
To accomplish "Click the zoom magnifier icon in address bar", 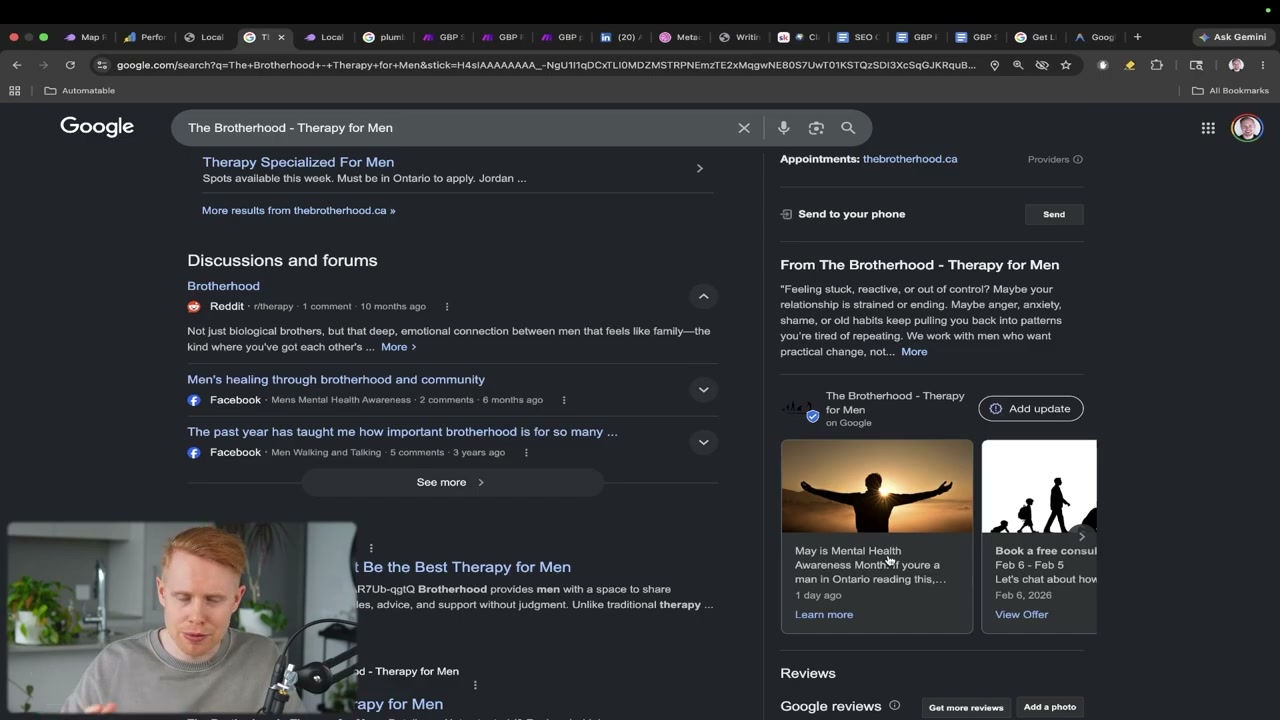I will coord(1018,65).
